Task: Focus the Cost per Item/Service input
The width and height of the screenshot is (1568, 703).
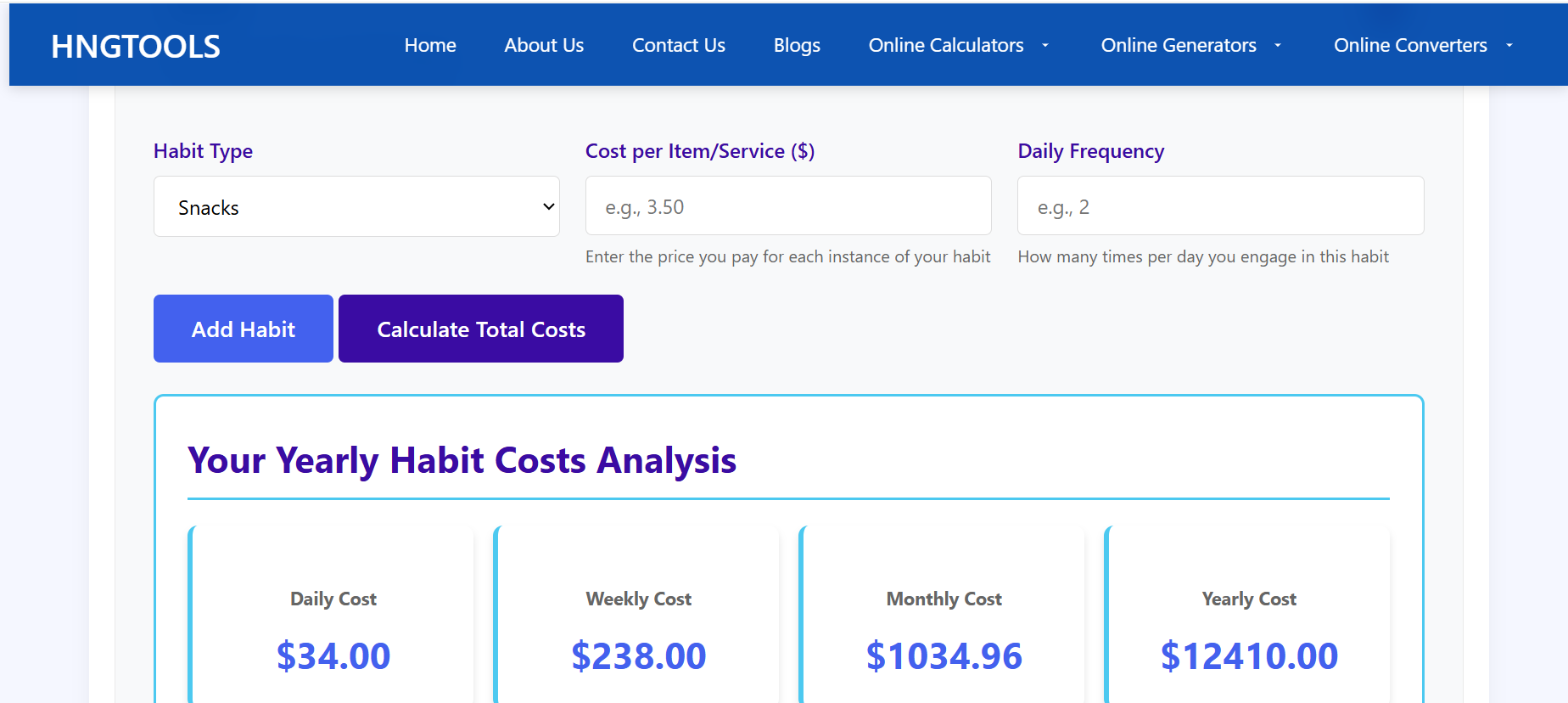Action: pyautogui.click(x=787, y=206)
